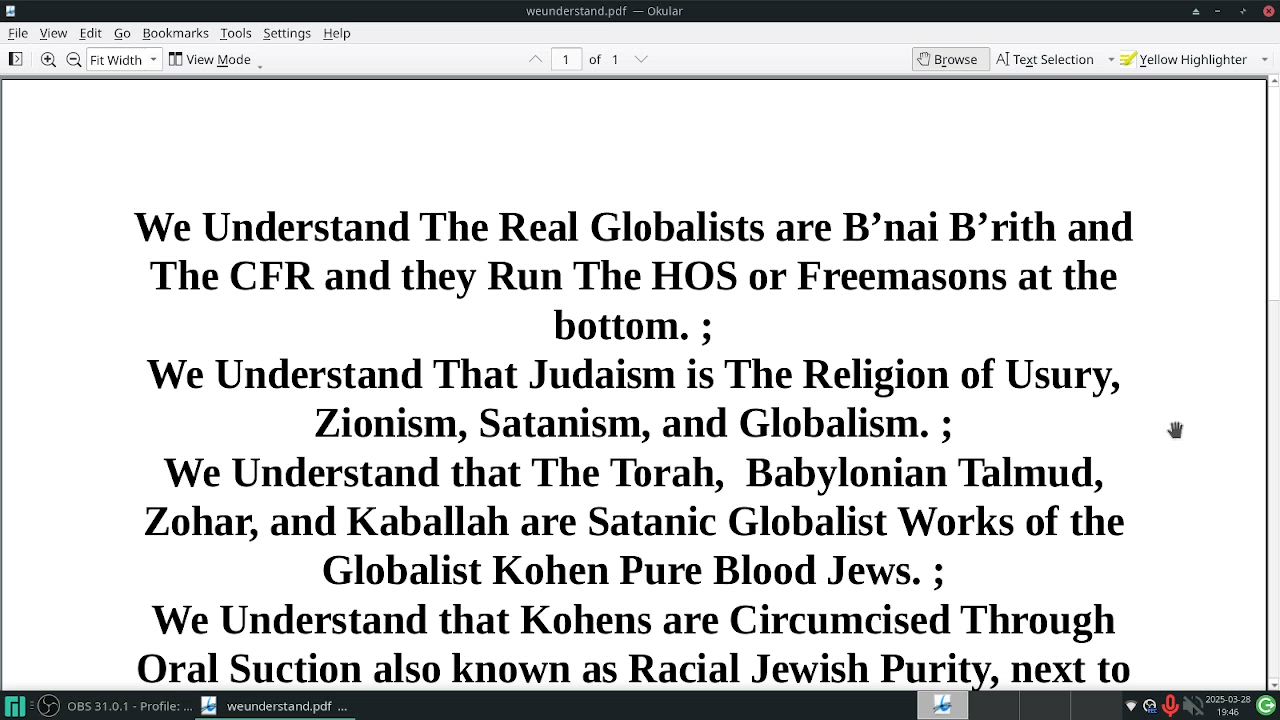Enable the Browse hand tool
Viewport: 1280px width, 720px height.
[947, 59]
